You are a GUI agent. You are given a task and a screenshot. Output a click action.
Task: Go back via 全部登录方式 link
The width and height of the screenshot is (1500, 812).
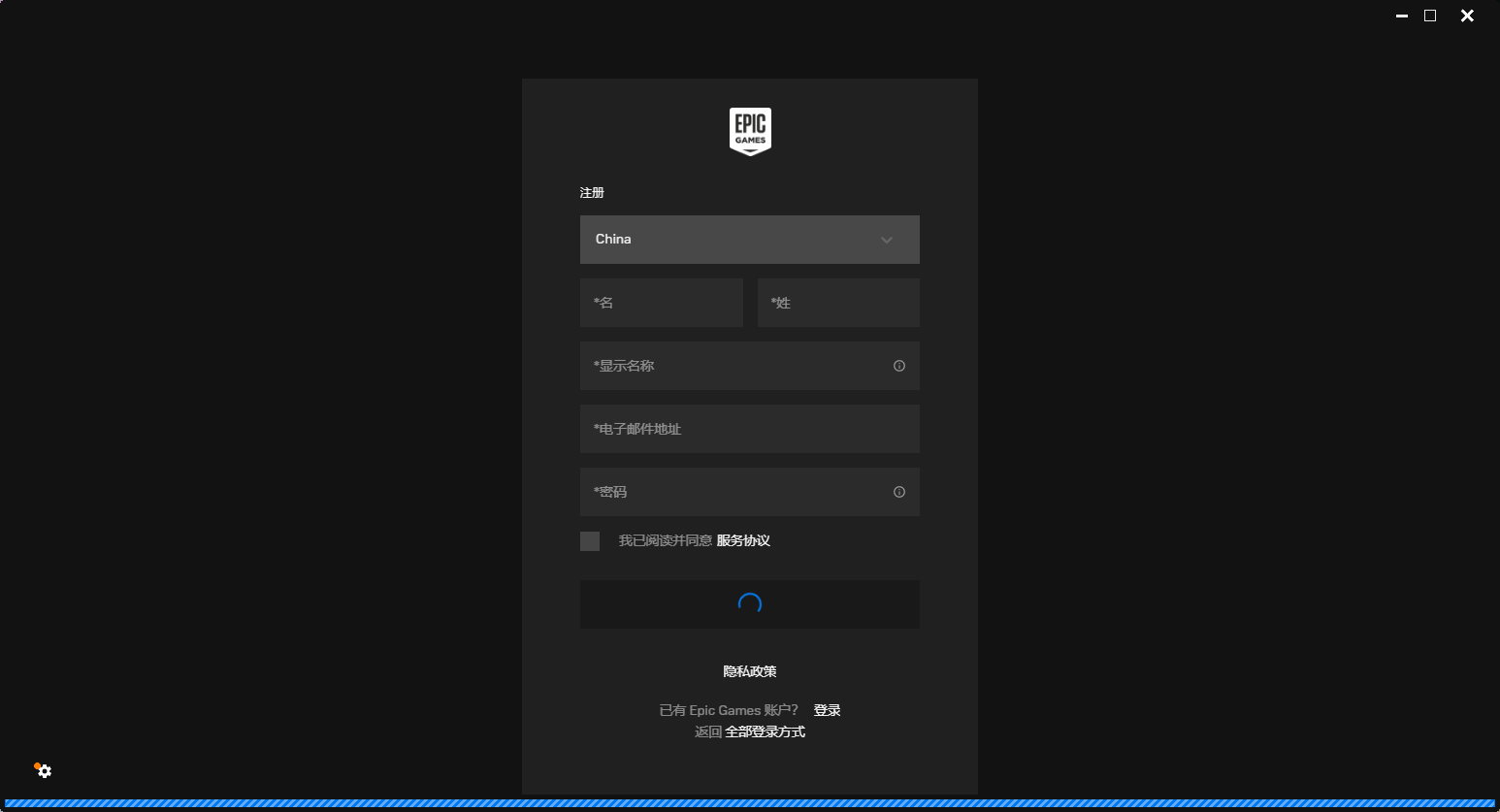click(x=765, y=731)
